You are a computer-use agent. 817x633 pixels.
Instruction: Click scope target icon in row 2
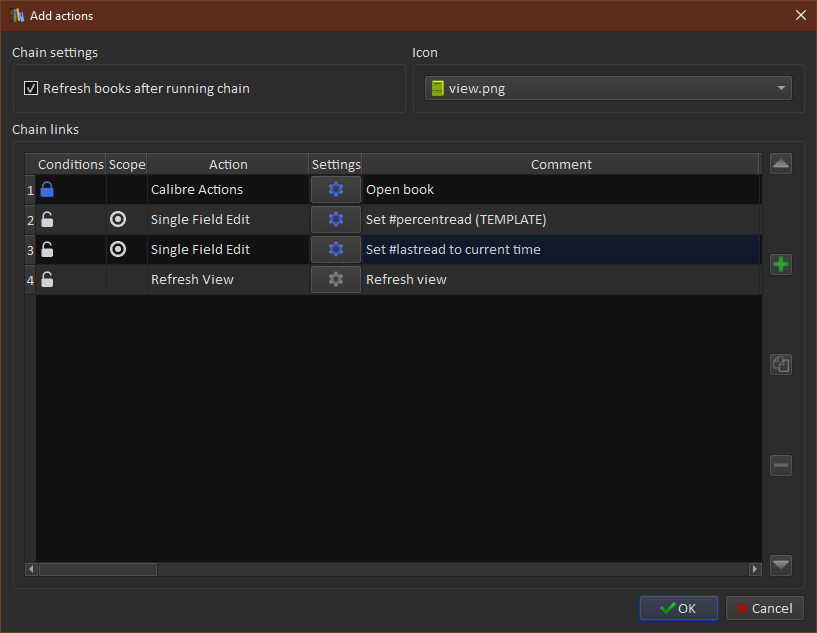point(118,220)
